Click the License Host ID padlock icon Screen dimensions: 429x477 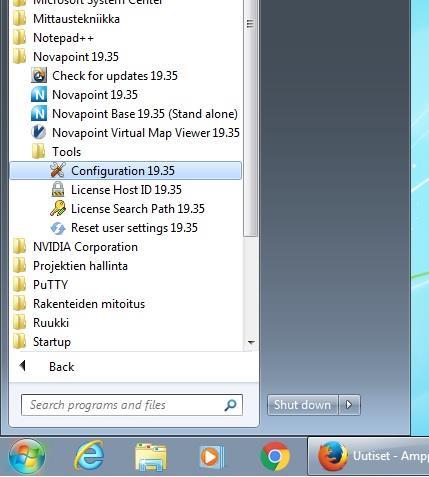pos(58,189)
